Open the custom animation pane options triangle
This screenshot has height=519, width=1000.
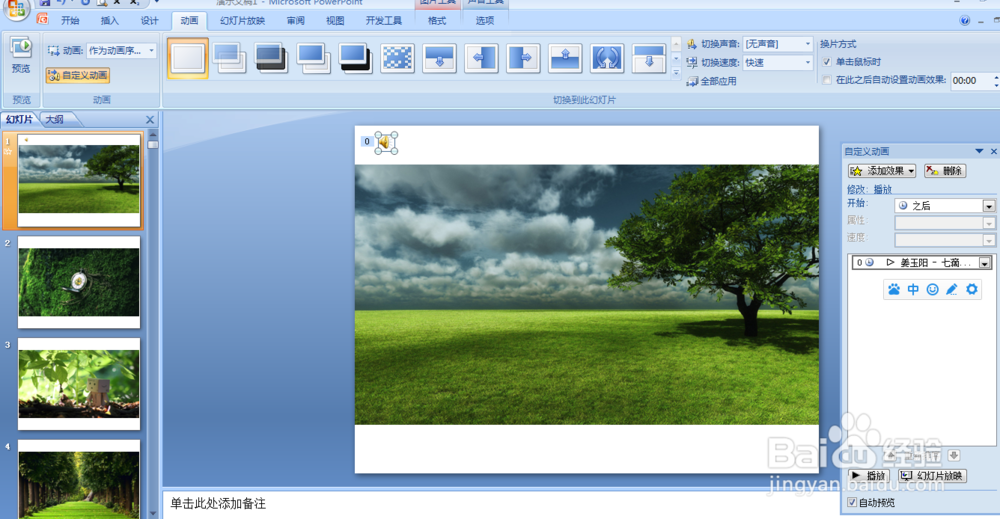click(979, 151)
